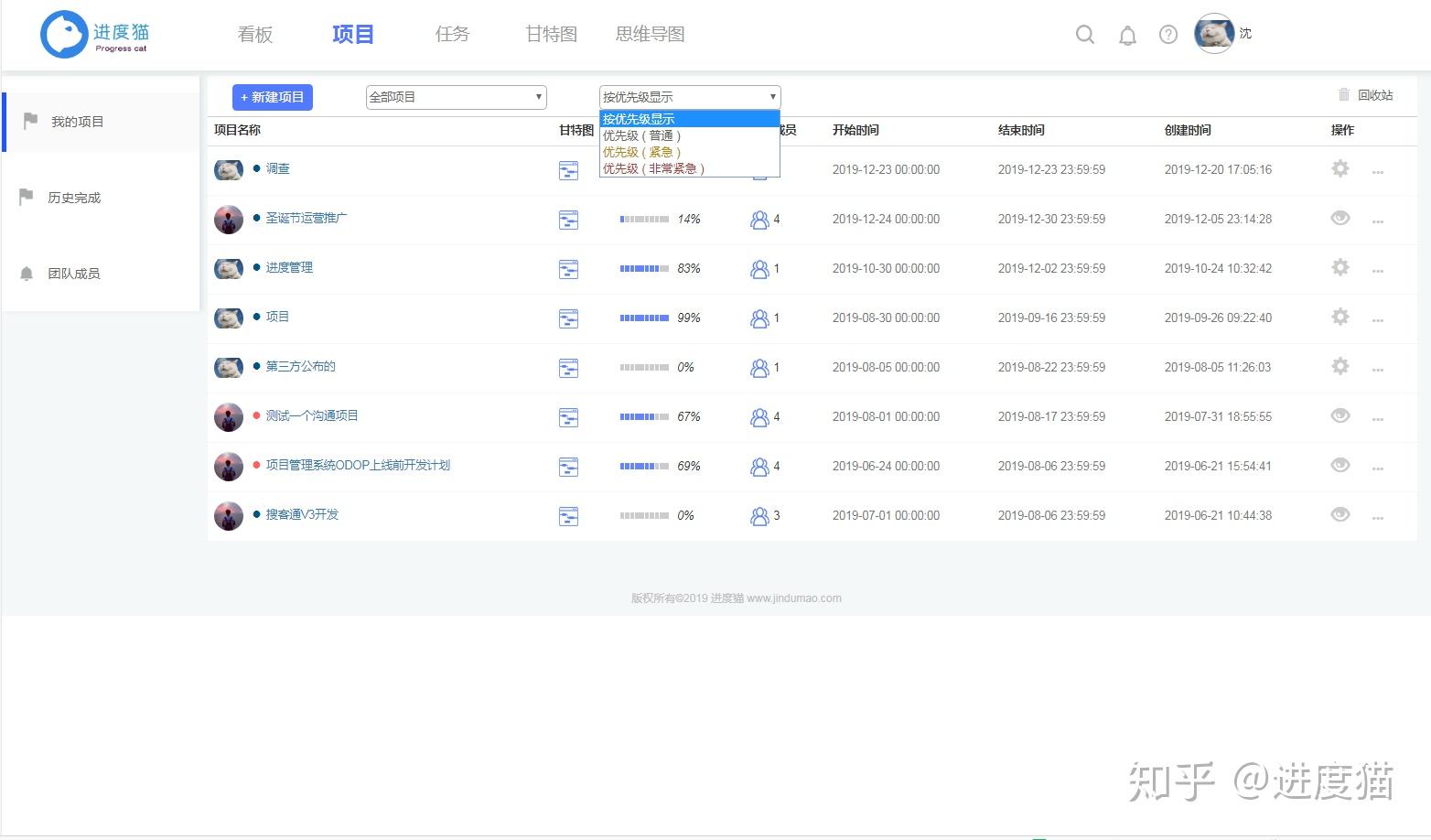Image resolution: width=1431 pixels, height=840 pixels.
Task: Open more options for 圣诞节运营推广
Action: pos(1378,221)
